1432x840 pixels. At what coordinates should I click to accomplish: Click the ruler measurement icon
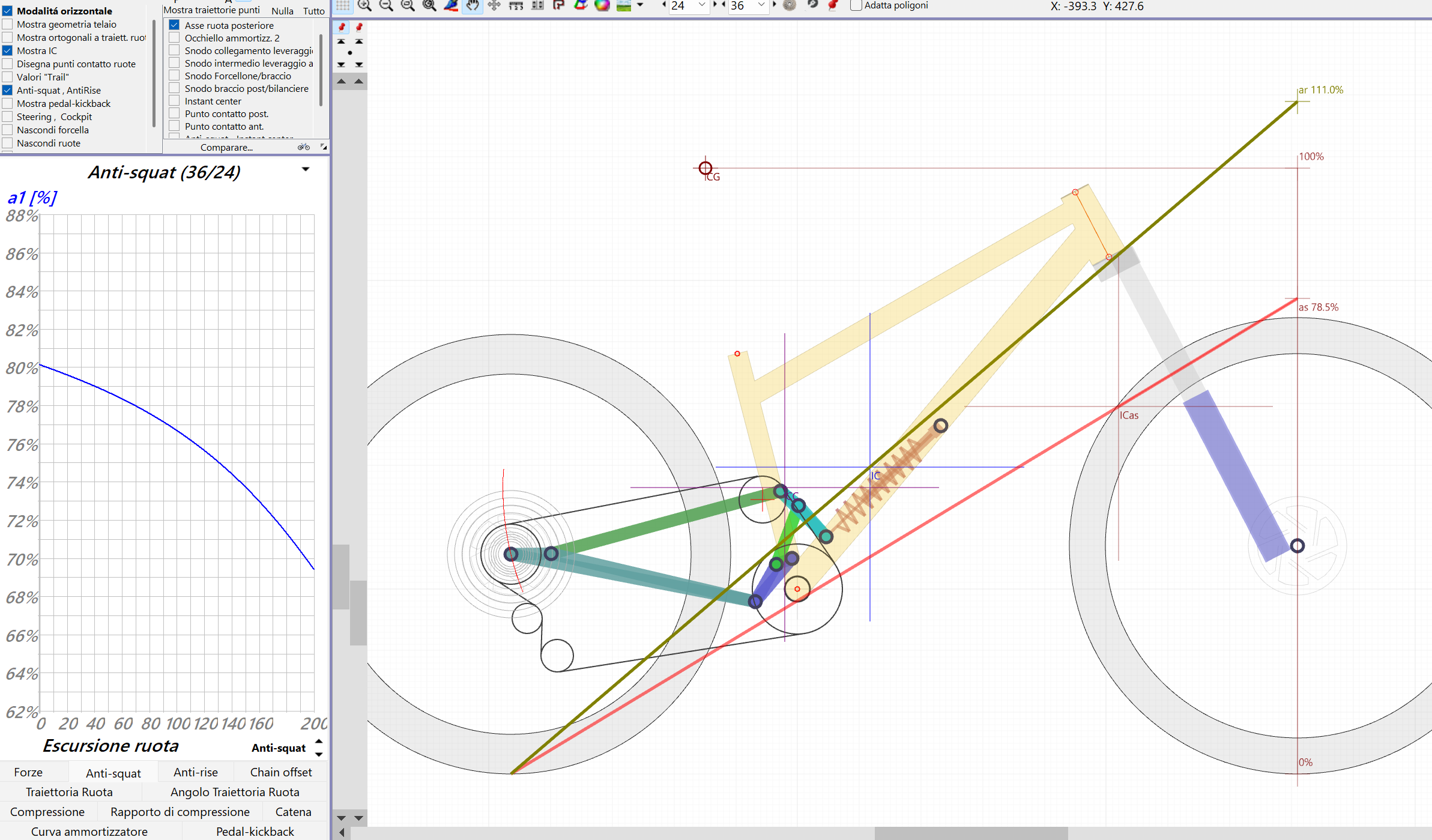click(516, 5)
